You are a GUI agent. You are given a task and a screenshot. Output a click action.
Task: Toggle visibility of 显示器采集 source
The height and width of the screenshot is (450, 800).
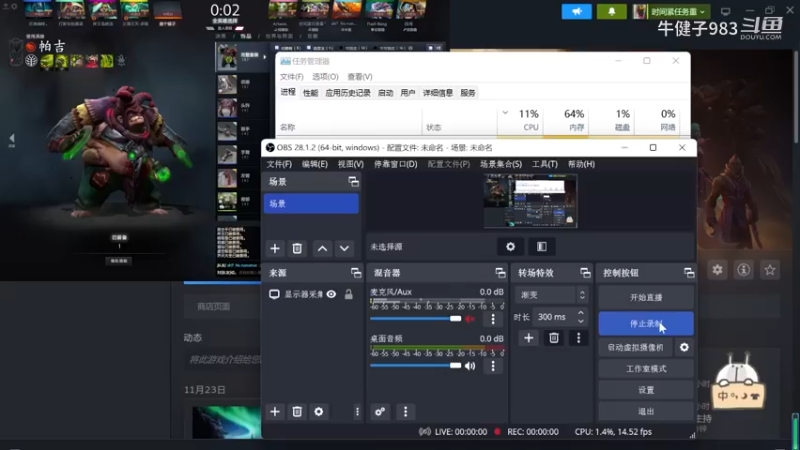[x=331, y=294]
